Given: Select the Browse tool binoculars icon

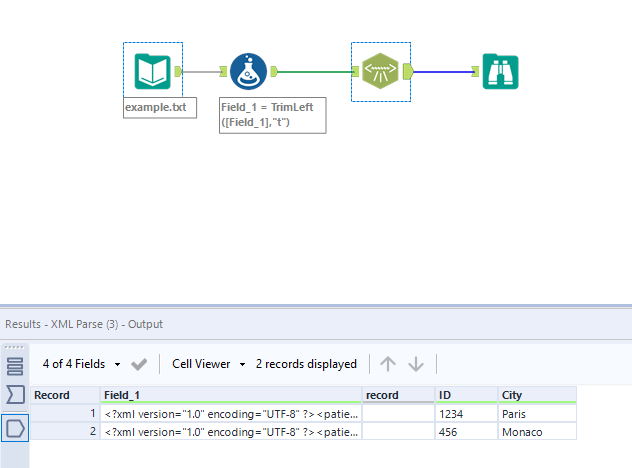Looking at the screenshot, I should click(x=501, y=71).
